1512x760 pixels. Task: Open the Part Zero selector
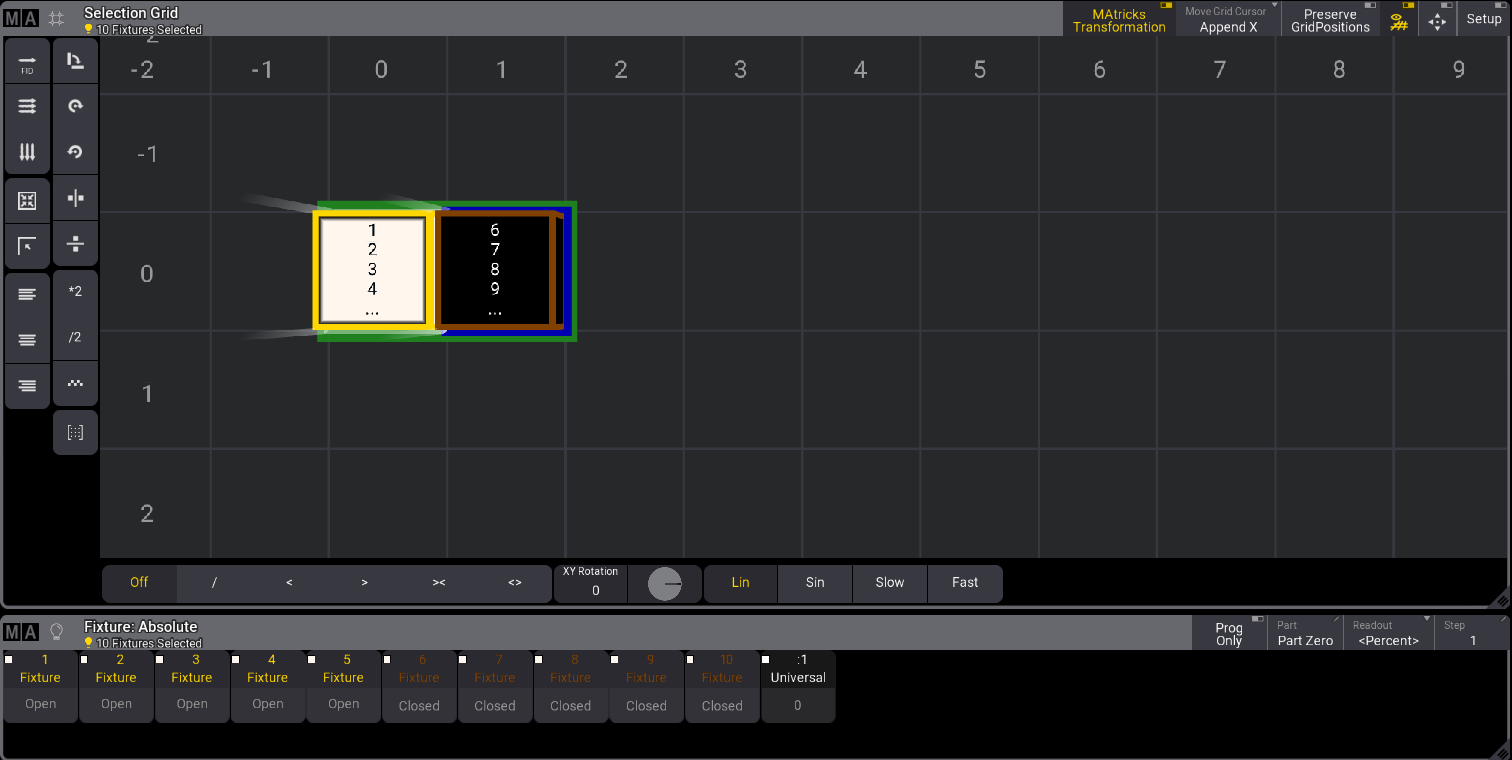point(1304,634)
